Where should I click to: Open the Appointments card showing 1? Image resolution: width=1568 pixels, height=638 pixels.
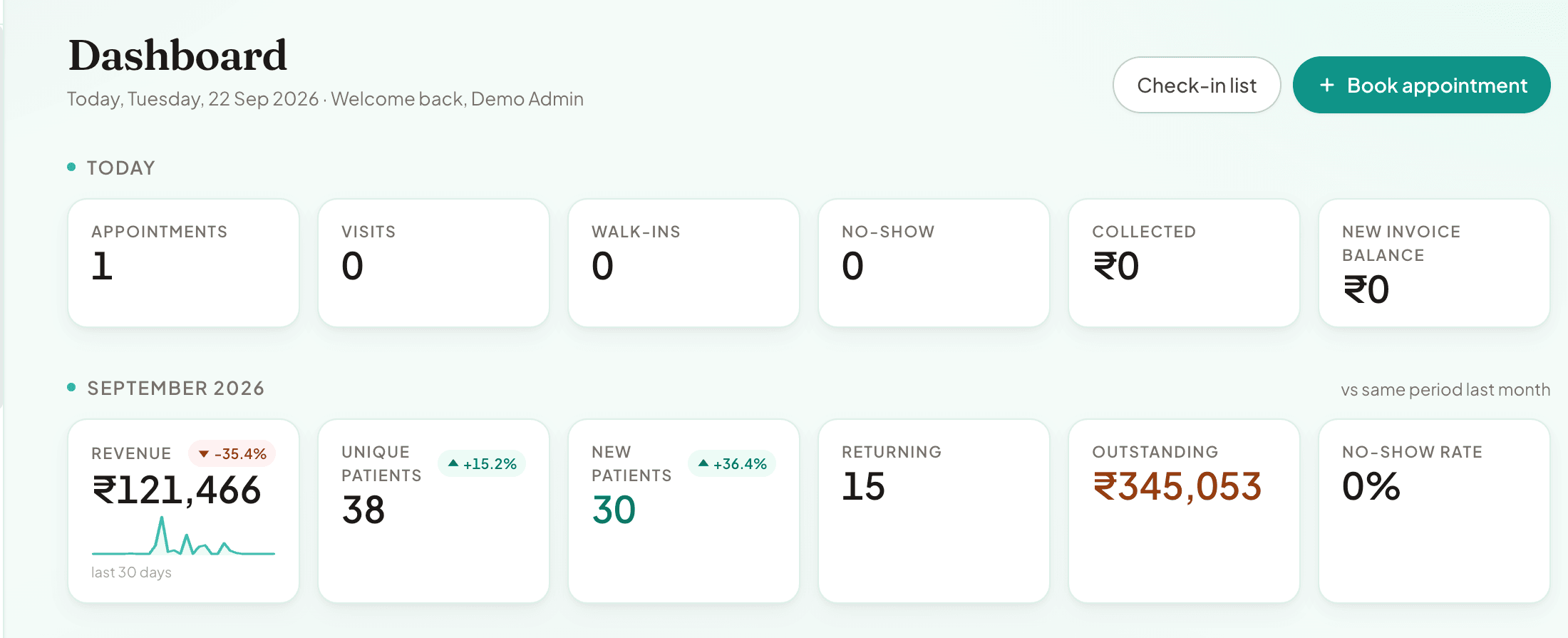click(183, 263)
